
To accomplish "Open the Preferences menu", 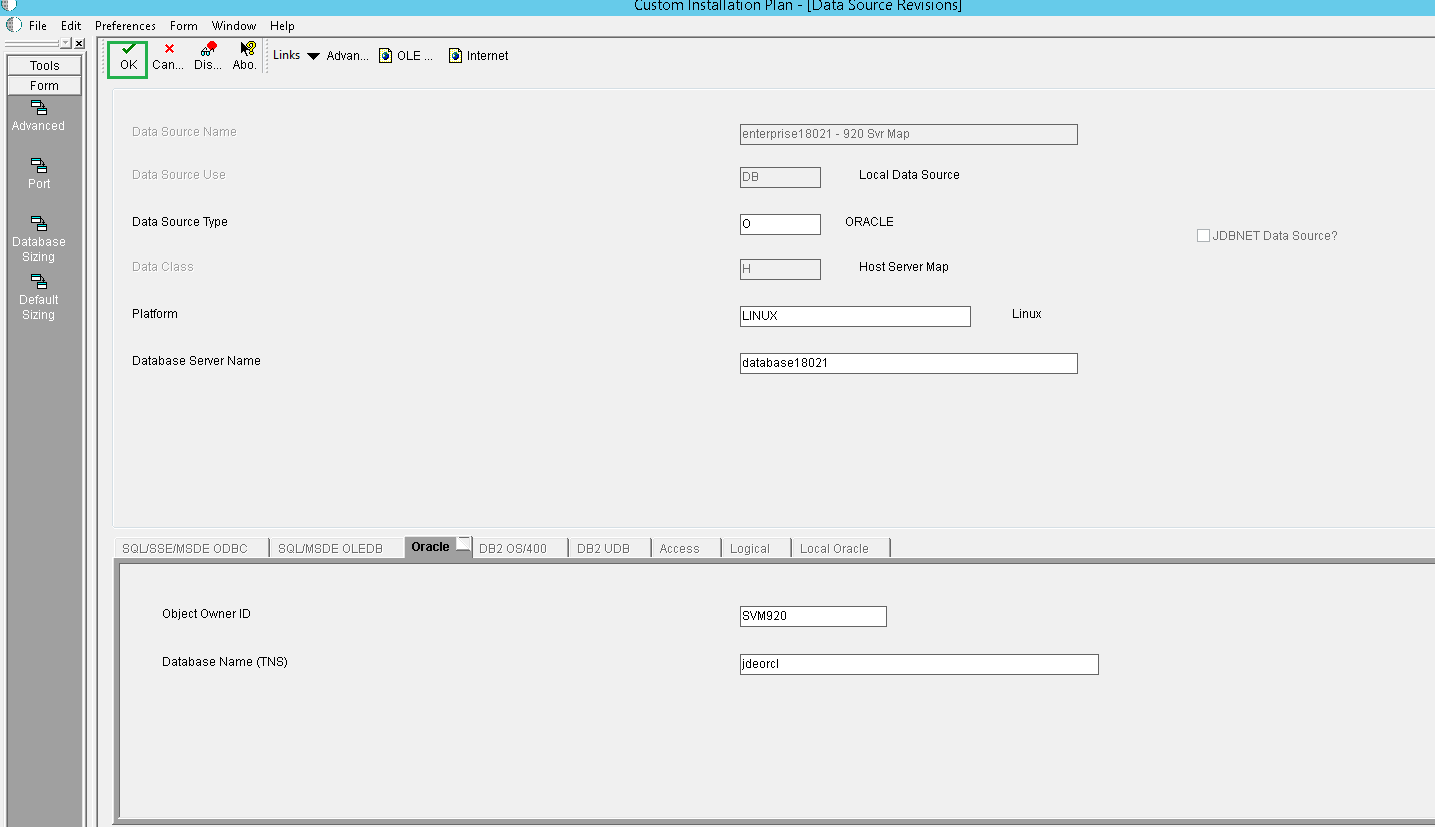I will pos(124,25).
